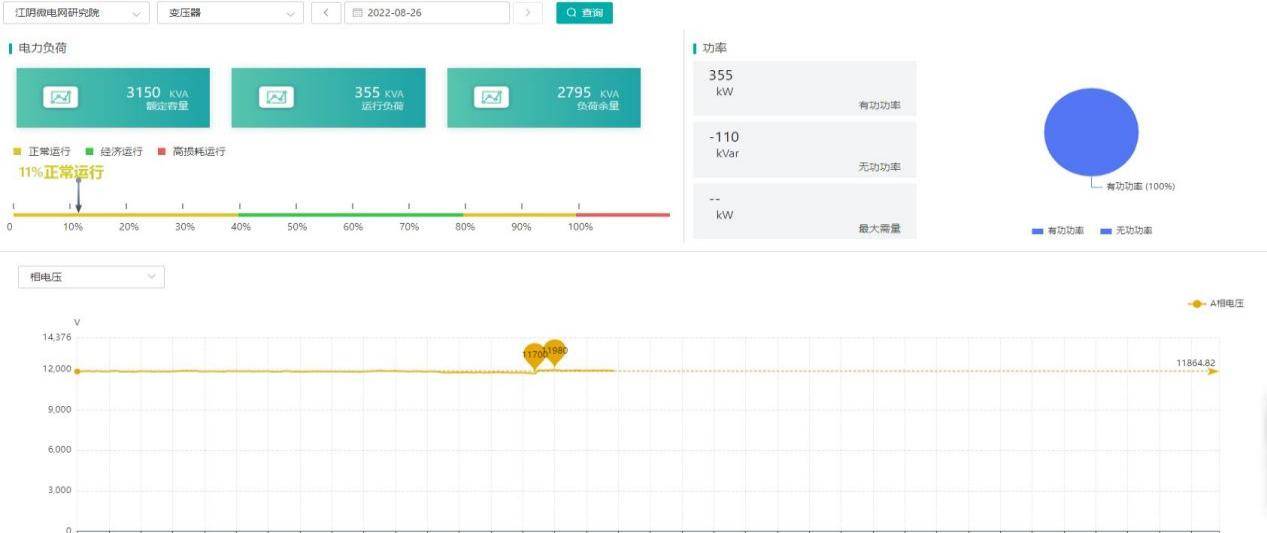Click the 电力负荷 section heading
The image size is (1267, 533).
43,48
